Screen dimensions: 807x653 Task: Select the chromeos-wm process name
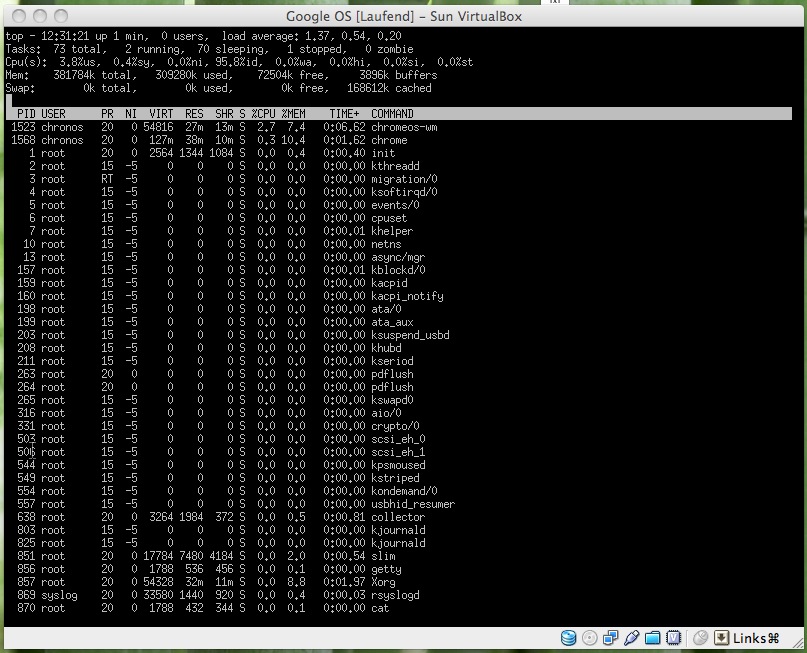[404, 127]
